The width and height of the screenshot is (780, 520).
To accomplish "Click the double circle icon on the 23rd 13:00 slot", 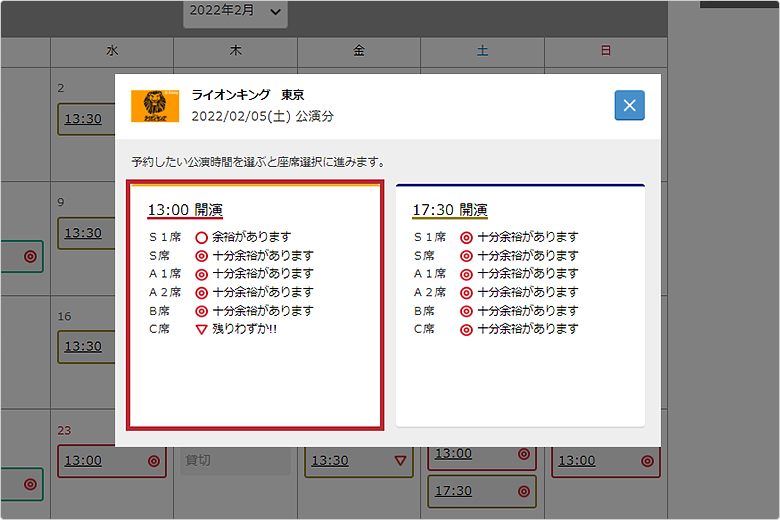I will tap(154, 461).
